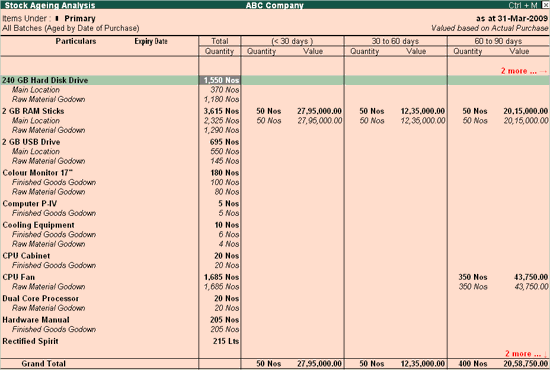Click the 1,550 Nos highlighted total quantity
550x370 pixels.
pos(220,80)
